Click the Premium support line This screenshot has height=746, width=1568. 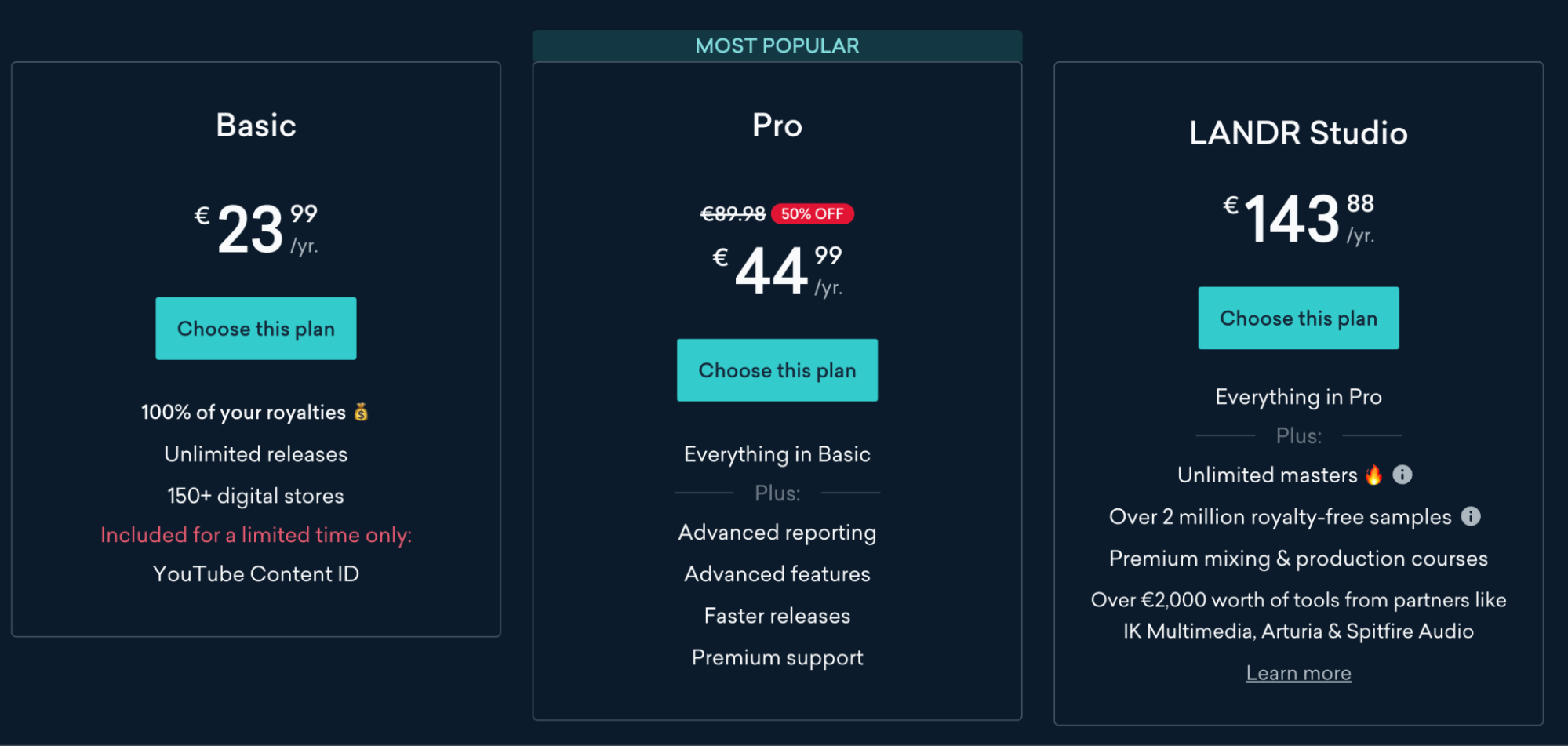[x=777, y=657]
